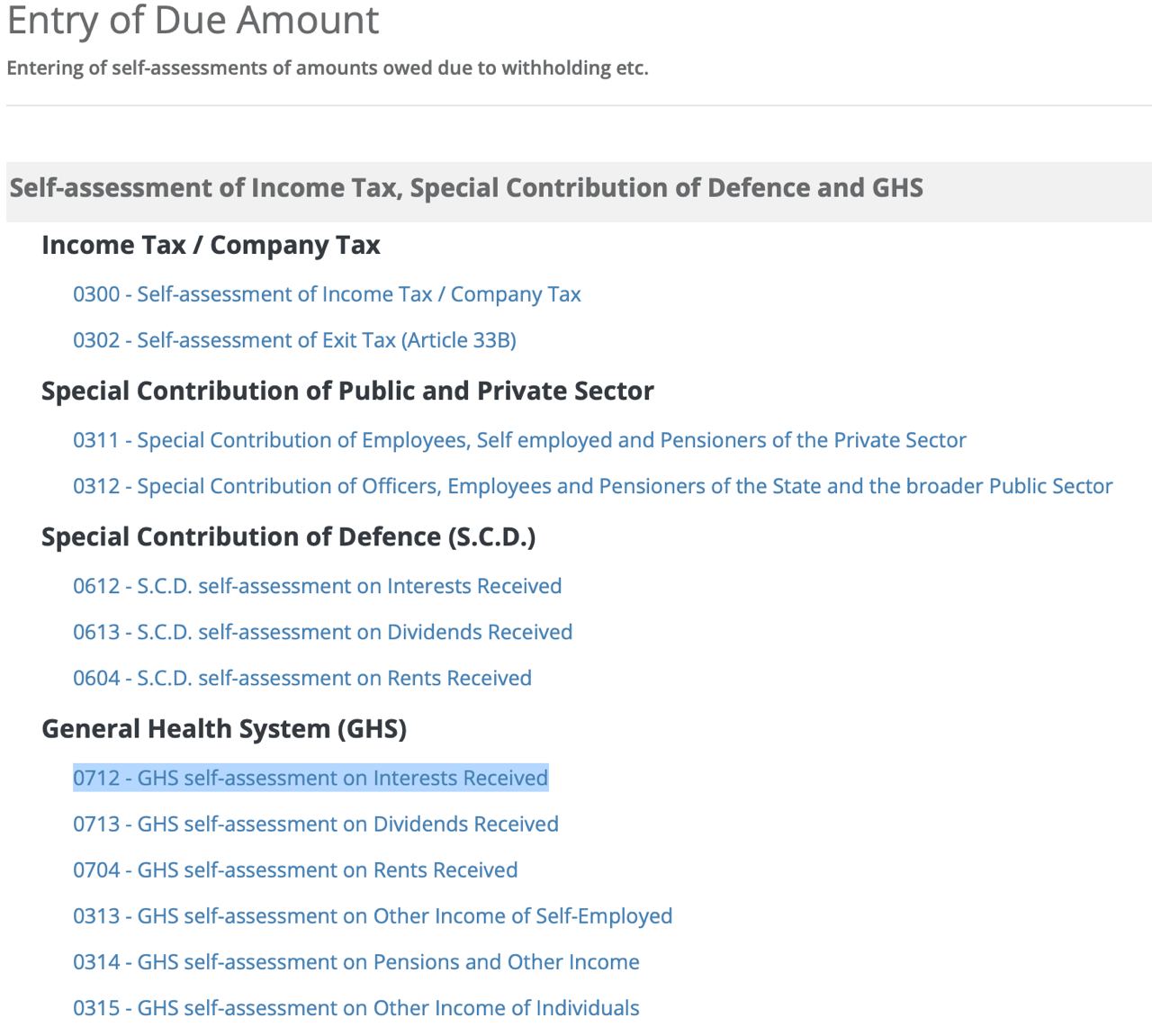Click the page subtitle about withholding self-assessments

327,68
